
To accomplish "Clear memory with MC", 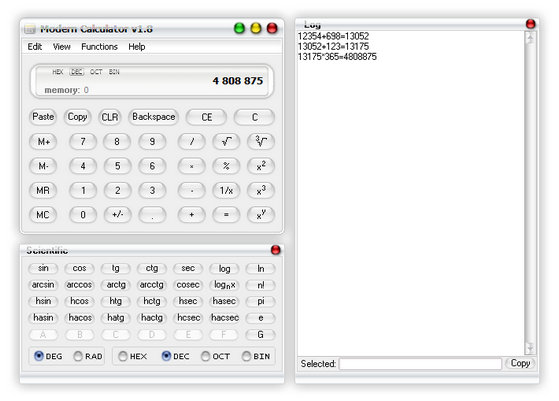I will pos(43,215).
